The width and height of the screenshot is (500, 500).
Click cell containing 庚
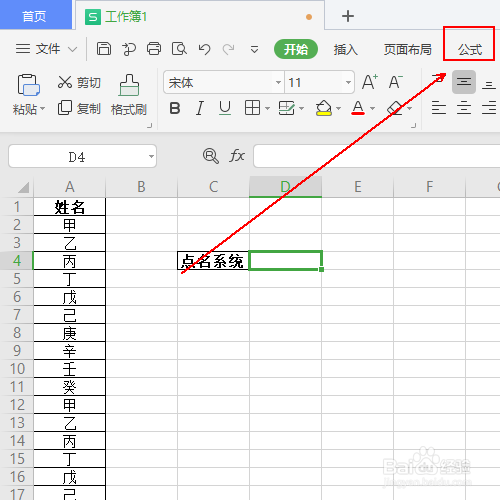pos(70,333)
